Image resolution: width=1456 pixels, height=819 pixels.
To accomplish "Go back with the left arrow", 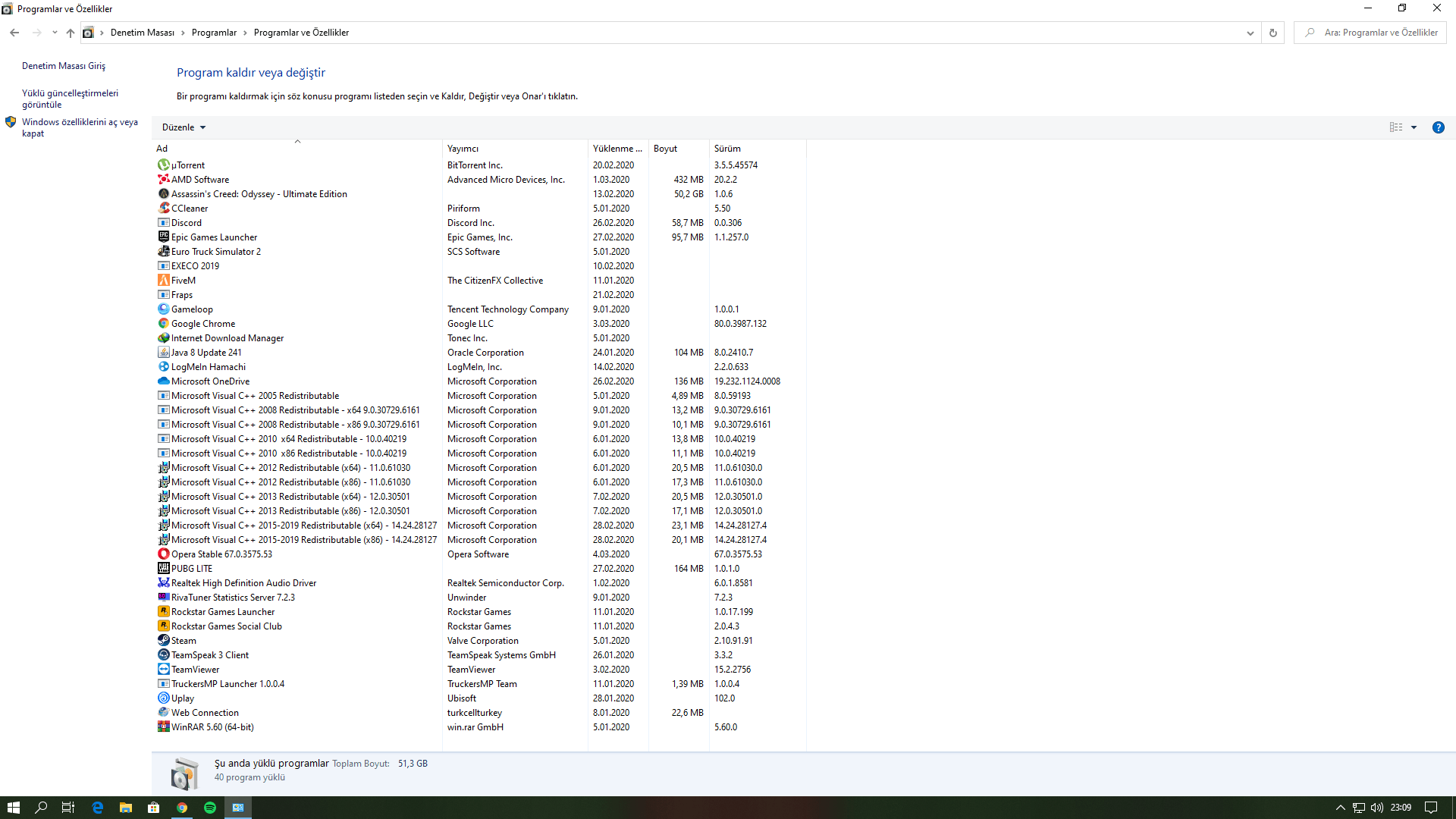I will 14,33.
